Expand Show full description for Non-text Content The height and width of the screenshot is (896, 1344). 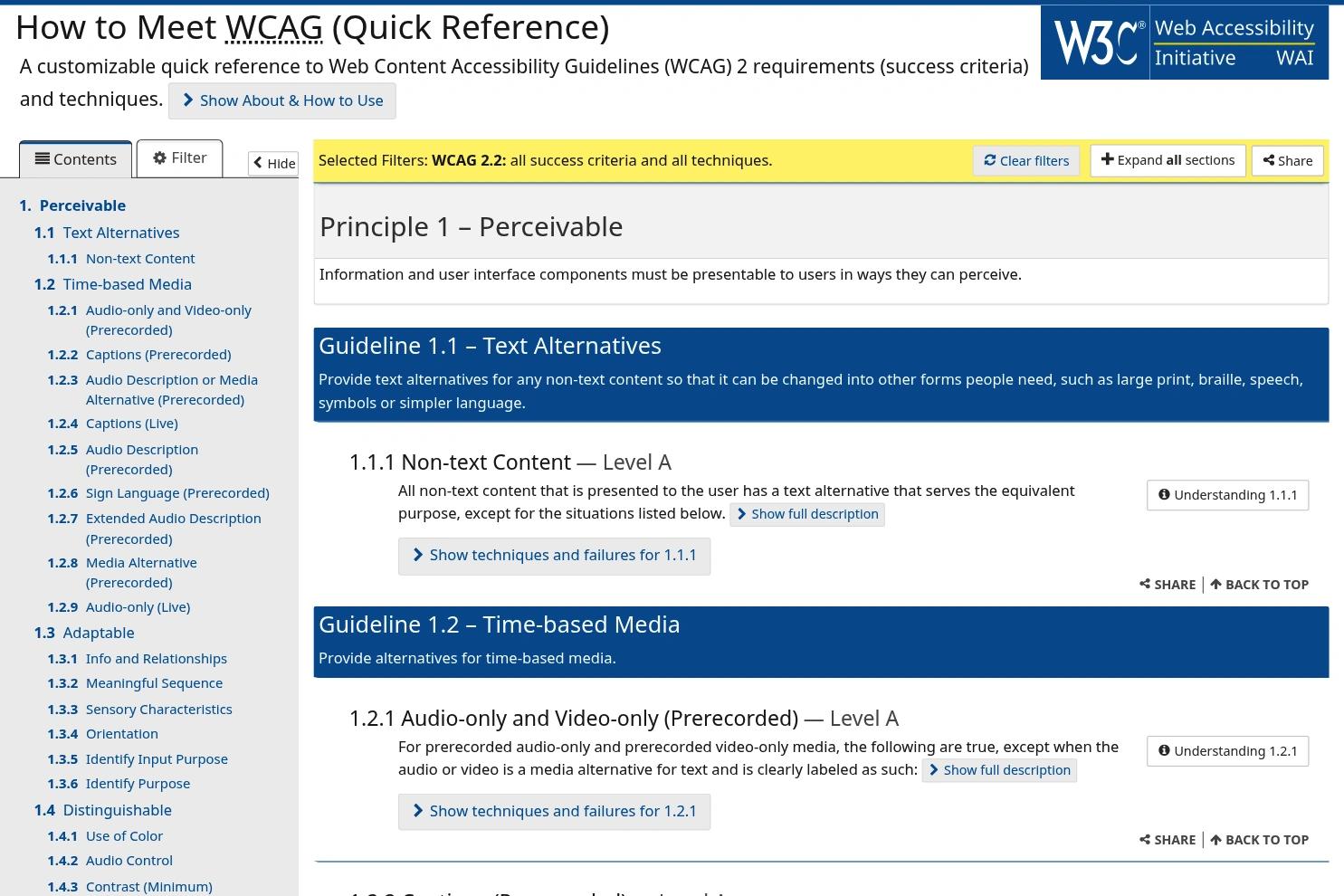click(x=806, y=513)
